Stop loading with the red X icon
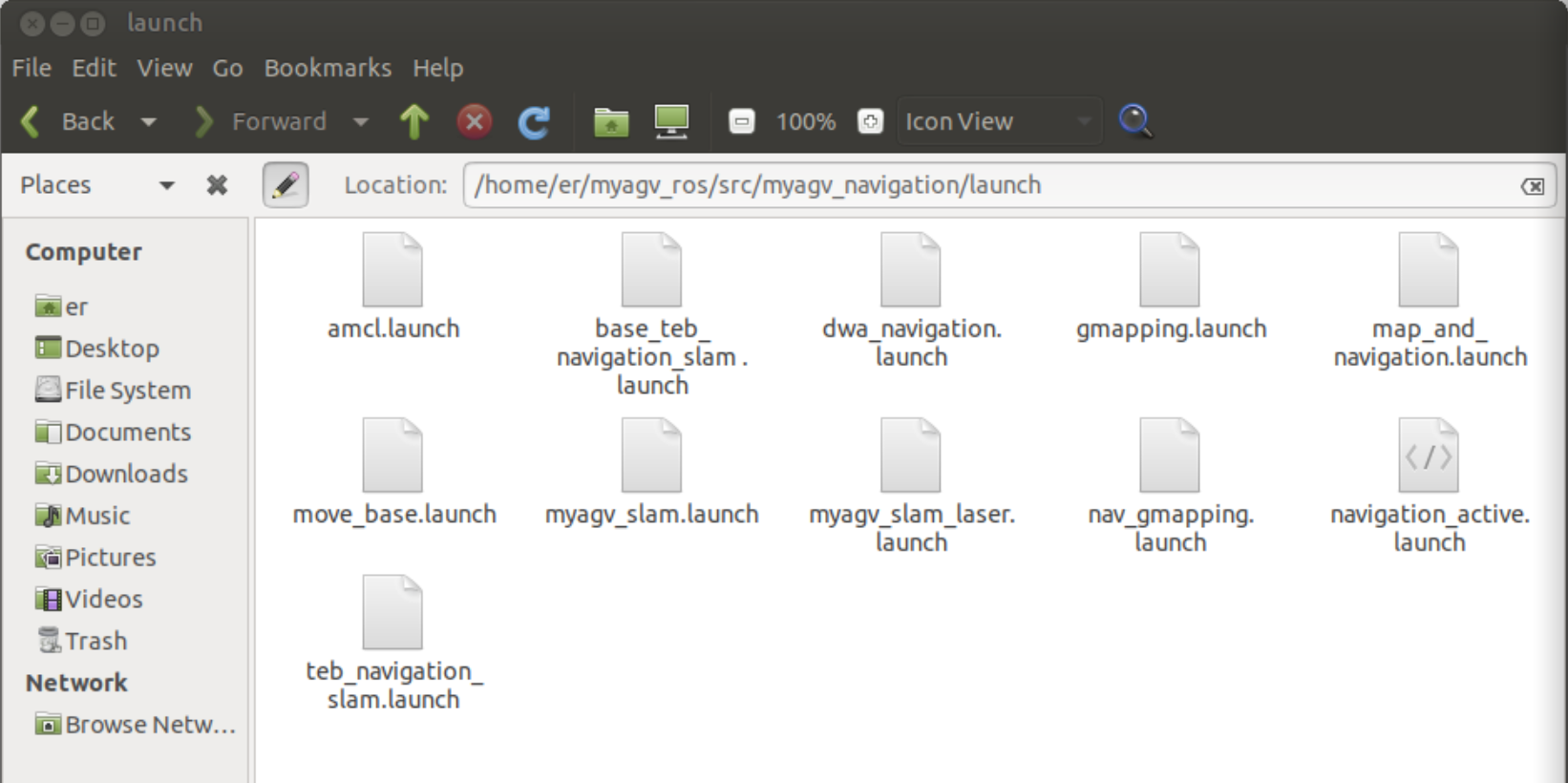1568x783 pixels. pos(474,121)
